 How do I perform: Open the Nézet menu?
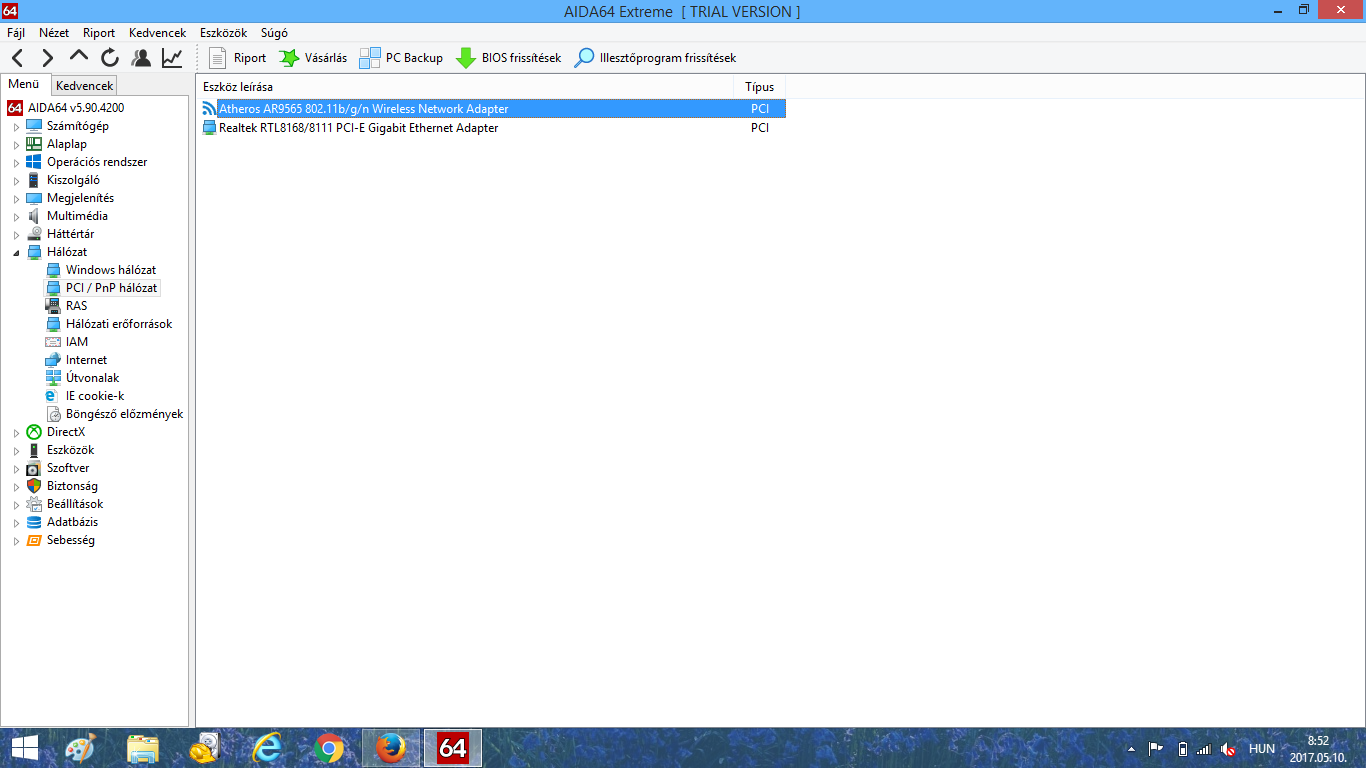pos(54,33)
